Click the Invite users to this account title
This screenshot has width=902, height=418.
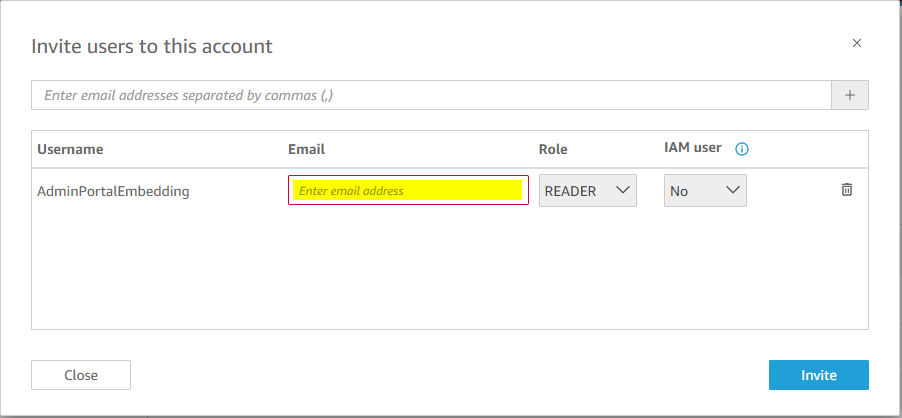point(152,46)
